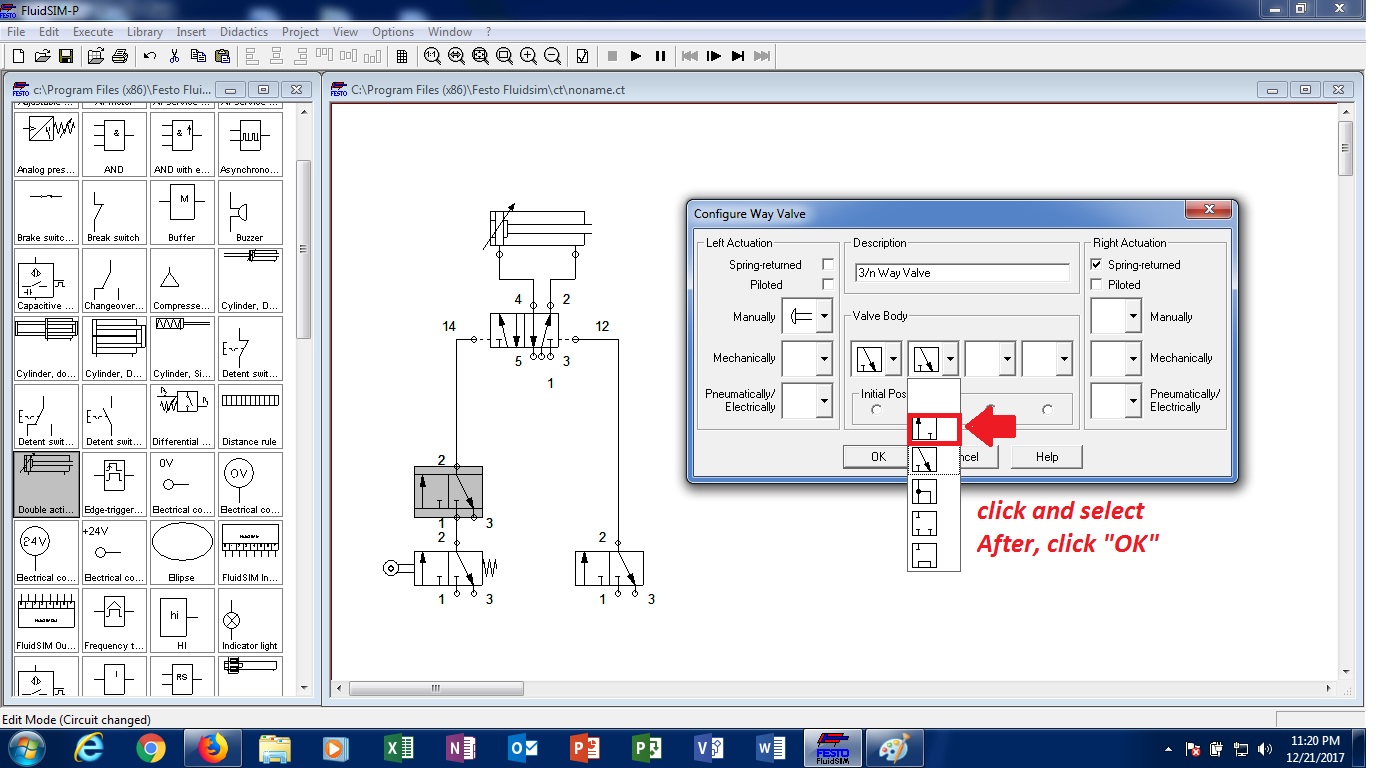The width and height of the screenshot is (1384, 768).
Task: Open the first Valve Body dropdown
Action: [x=893, y=358]
